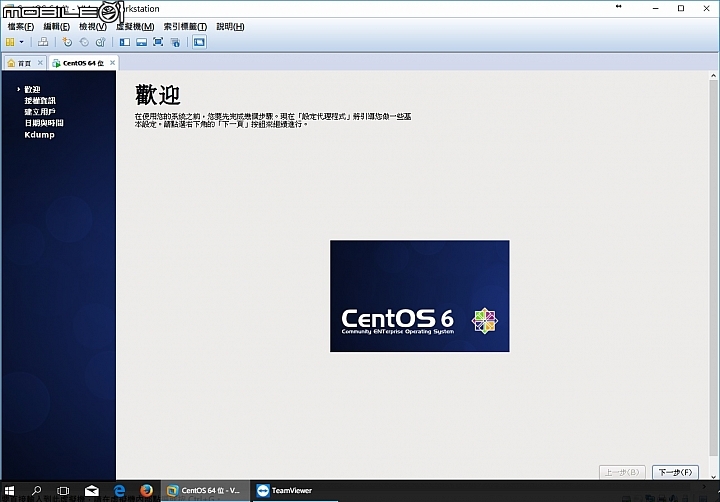Select 歡迎 in the setup sidebar

click(x=32, y=90)
